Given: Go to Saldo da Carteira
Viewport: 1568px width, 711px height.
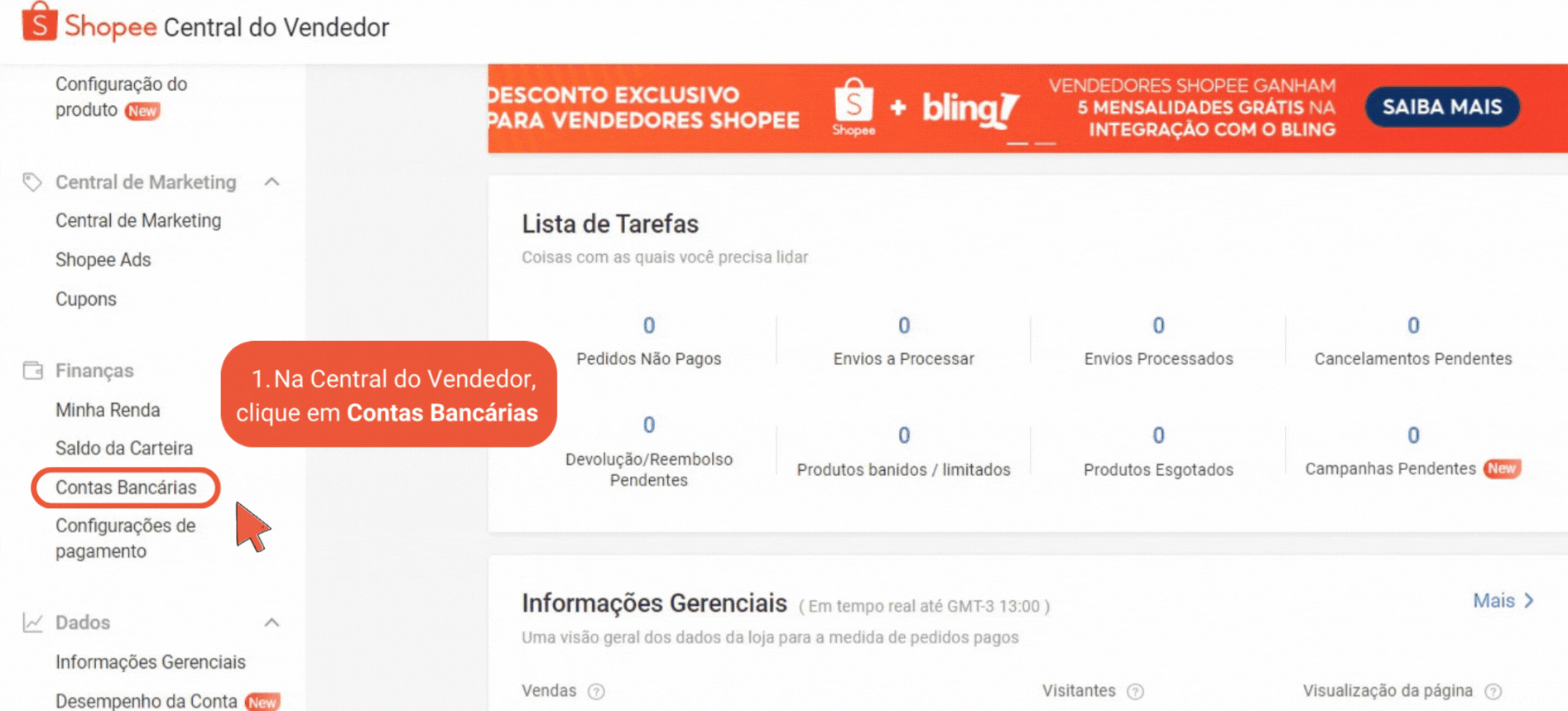Looking at the screenshot, I should 124,449.
